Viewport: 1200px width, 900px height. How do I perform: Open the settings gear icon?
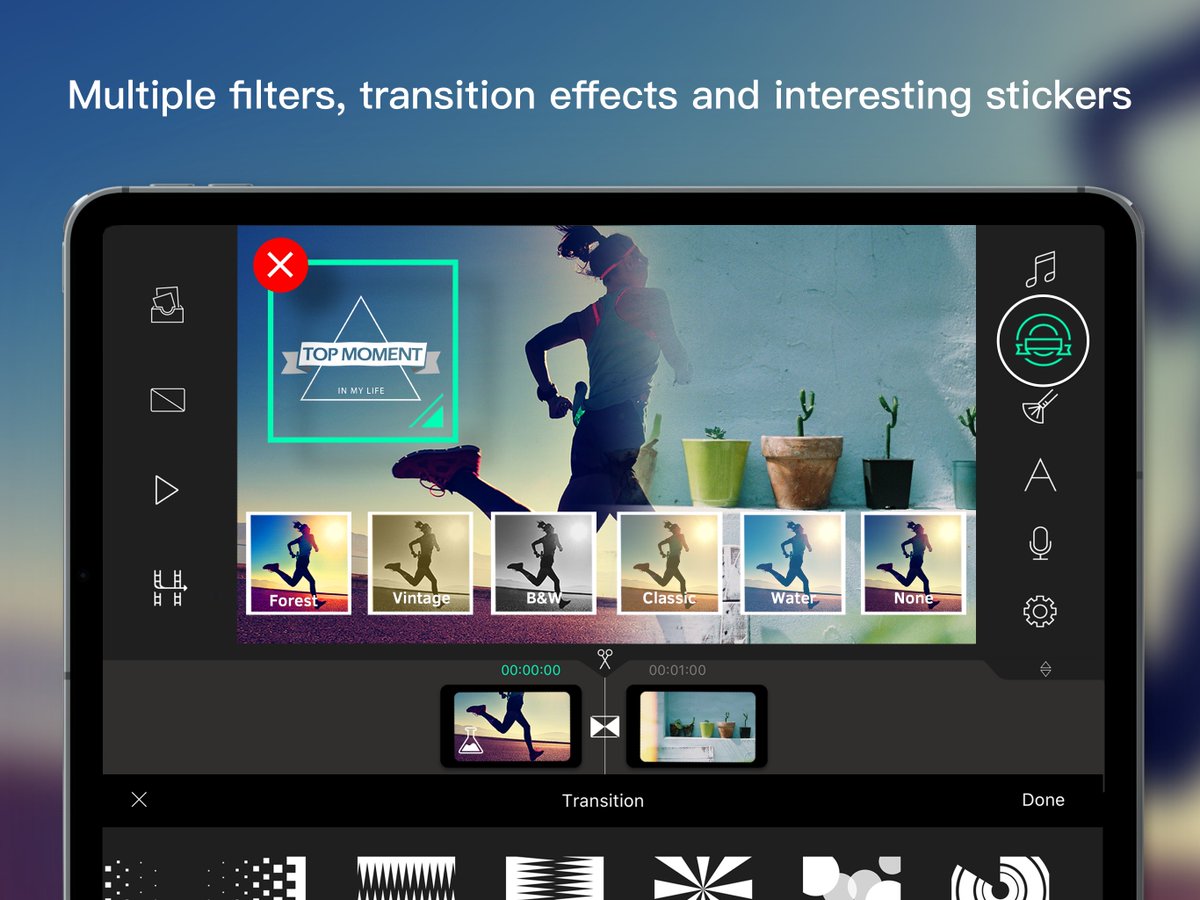1040,610
